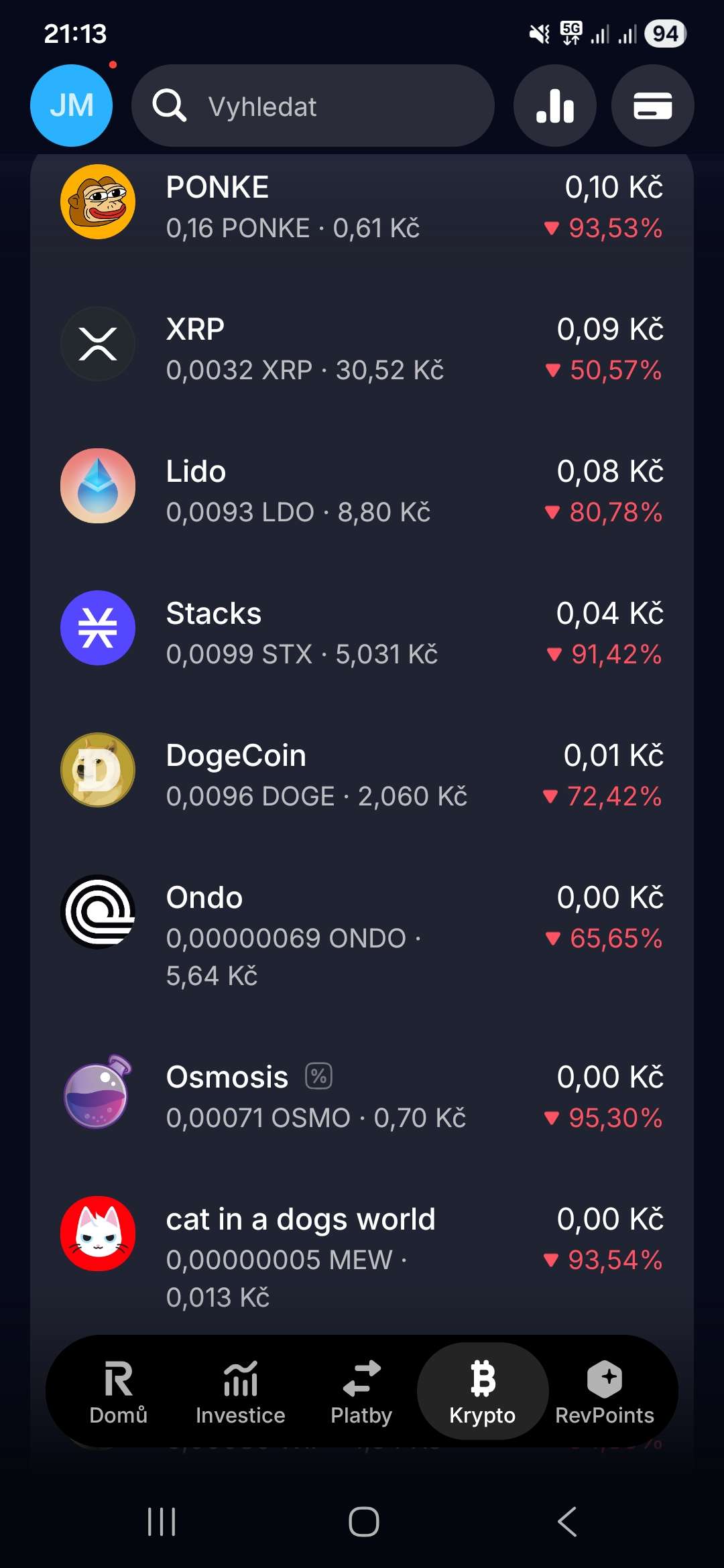The image size is (724, 1568).
Task: Switch to the Domů tab
Action: pos(119,1391)
